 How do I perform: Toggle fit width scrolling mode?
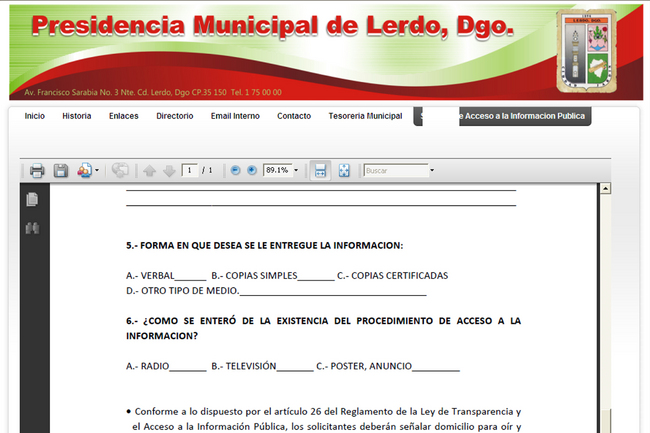click(x=321, y=171)
